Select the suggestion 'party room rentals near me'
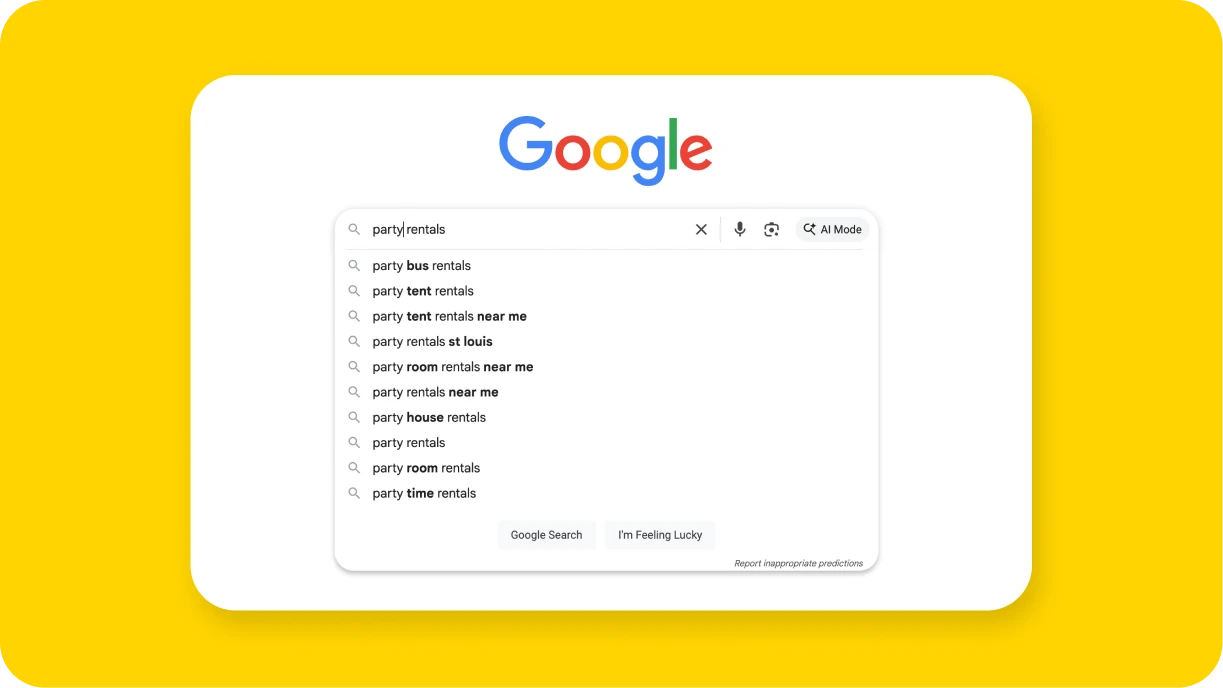 click(453, 366)
